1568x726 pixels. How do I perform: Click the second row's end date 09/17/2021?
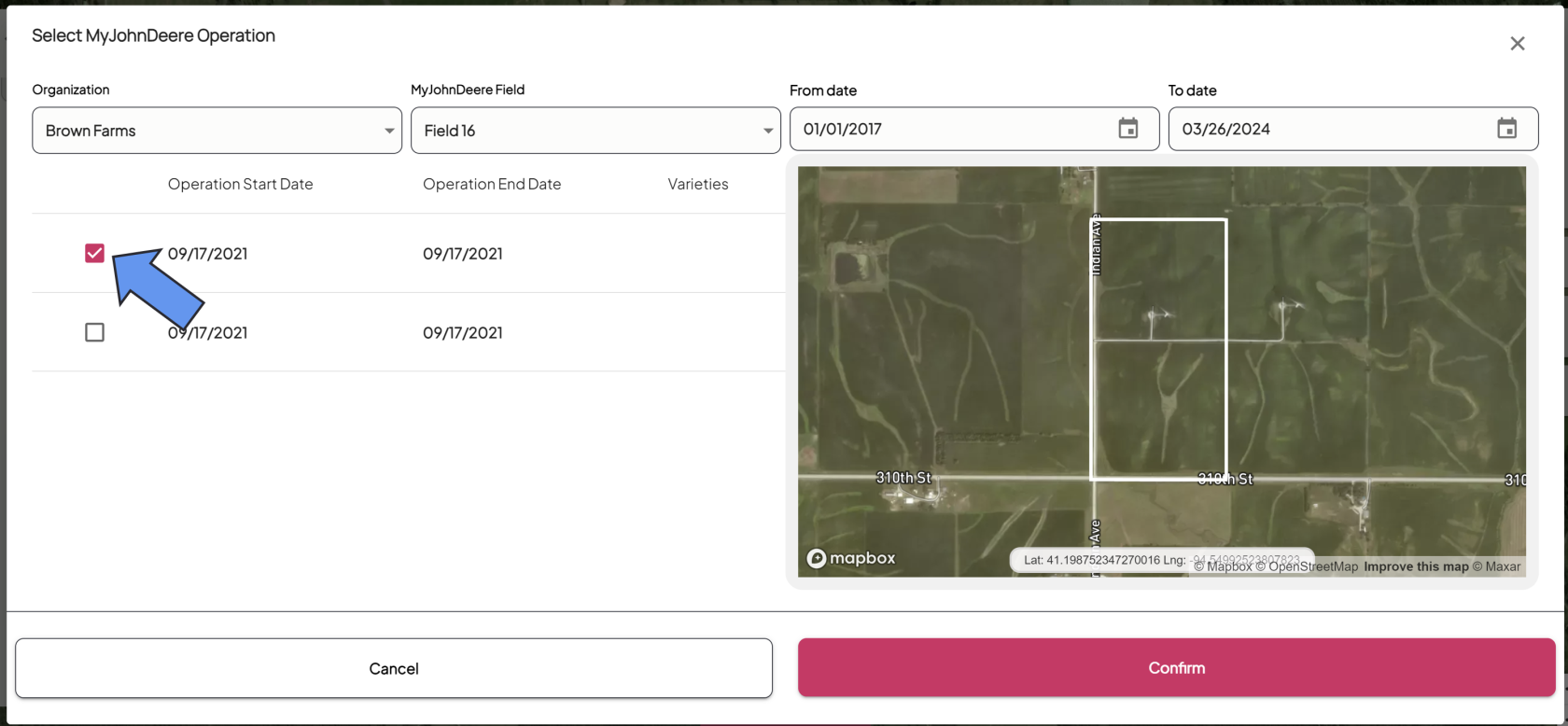[463, 332]
